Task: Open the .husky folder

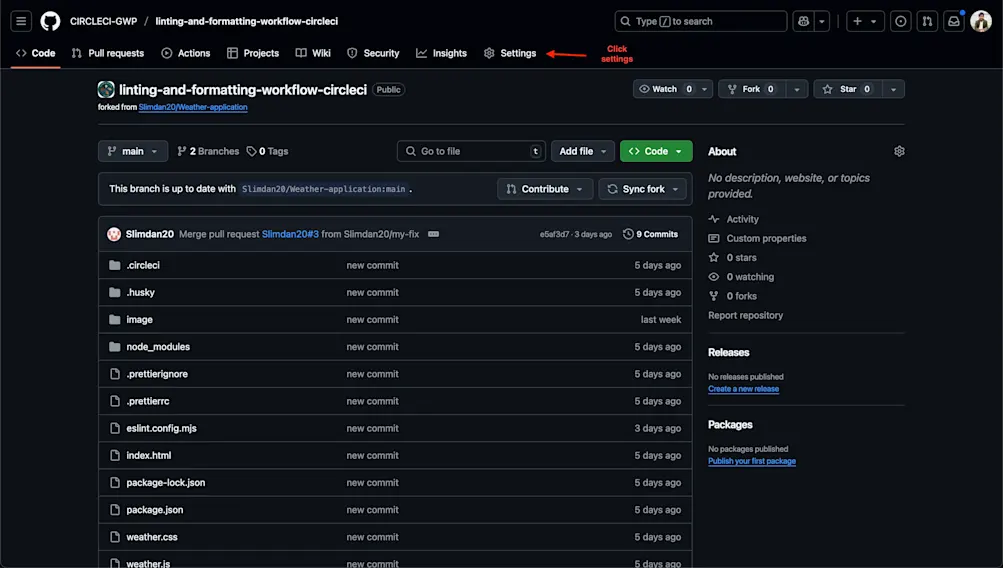Action: (141, 292)
